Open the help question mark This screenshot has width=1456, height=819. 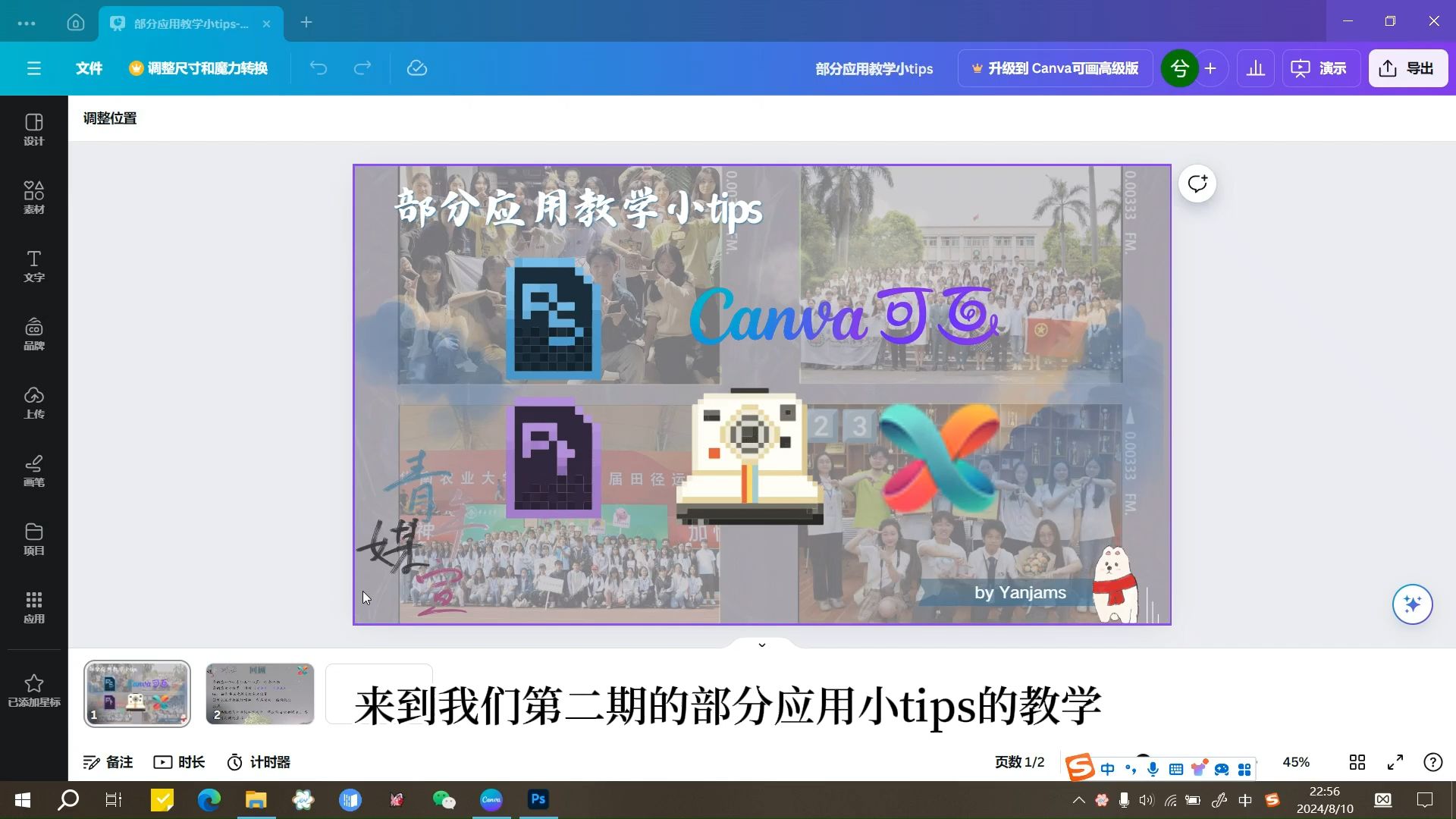(x=1432, y=762)
